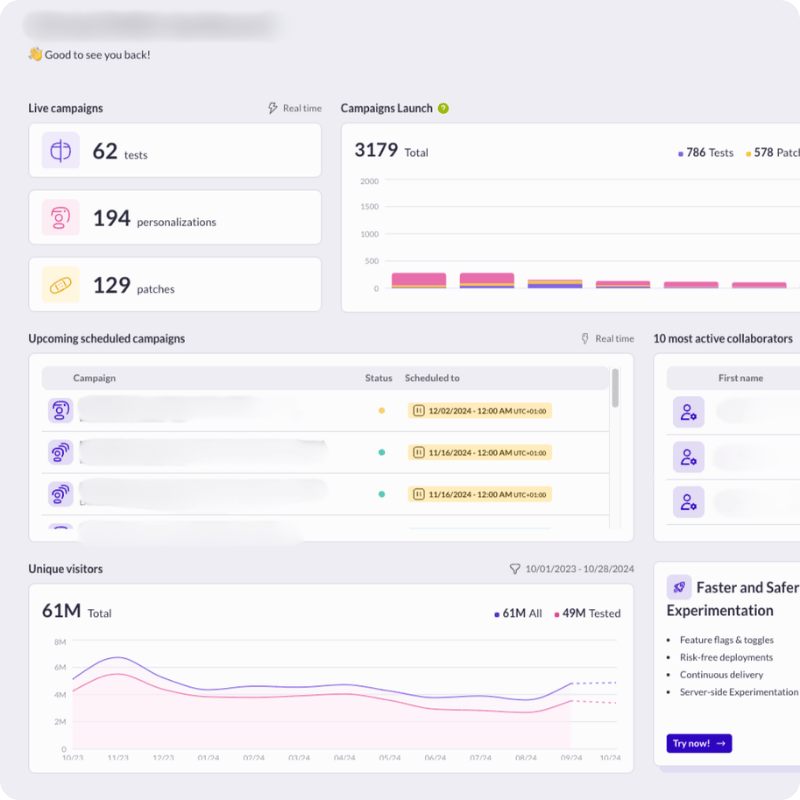Hide the 49M Tested series via legend
This screenshot has width=800, height=800.
pyautogui.click(x=588, y=613)
